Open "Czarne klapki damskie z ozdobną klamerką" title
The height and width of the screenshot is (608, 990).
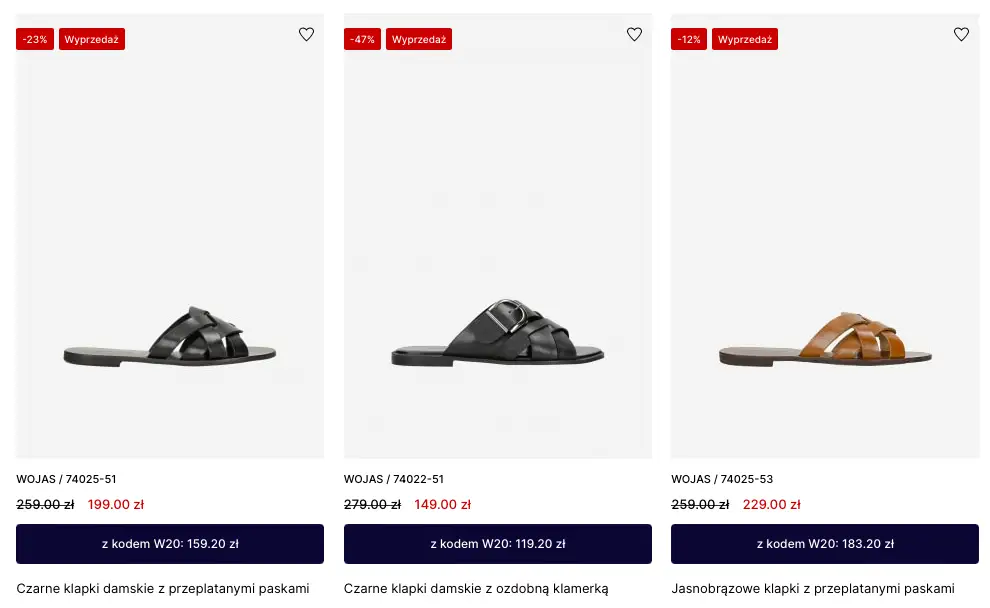pos(476,589)
